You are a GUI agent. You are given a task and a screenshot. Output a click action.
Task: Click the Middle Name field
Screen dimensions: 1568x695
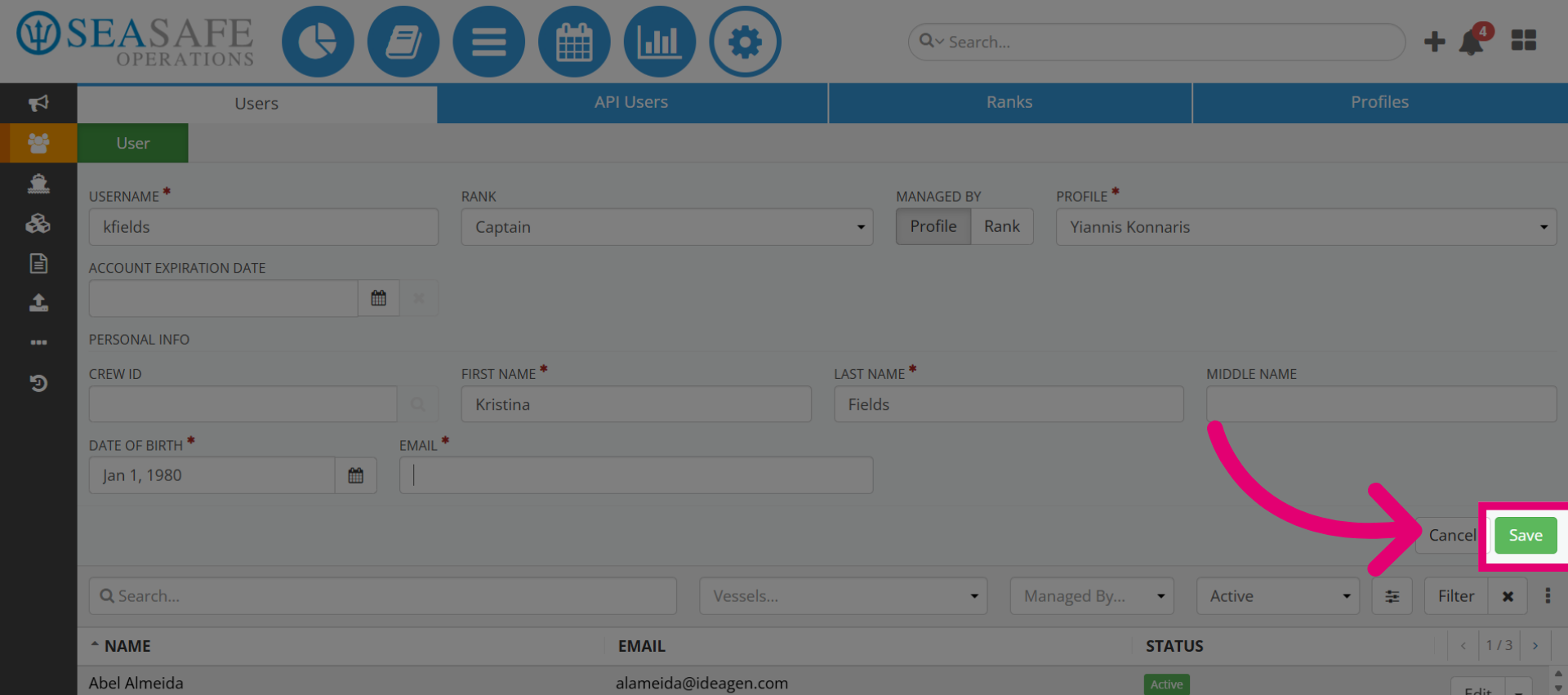[1381, 404]
